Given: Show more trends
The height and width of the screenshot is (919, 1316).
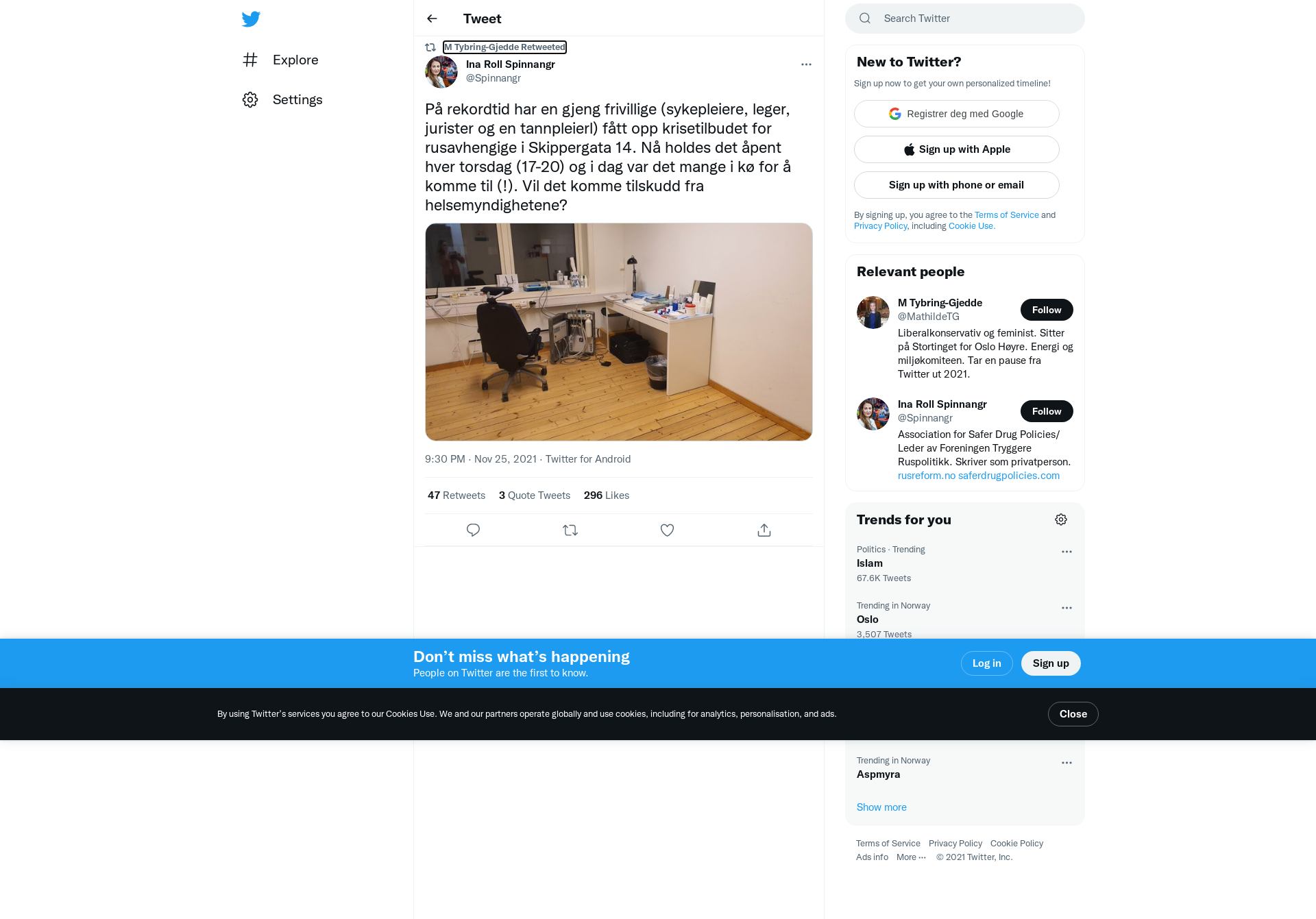Looking at the screenshot, I should (x=881, y=807).
